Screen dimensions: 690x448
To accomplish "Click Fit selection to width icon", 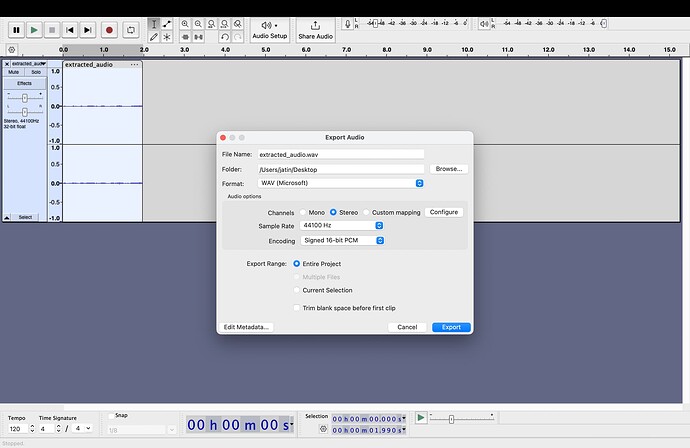I will pyautogui.click(x=212, y=24).
